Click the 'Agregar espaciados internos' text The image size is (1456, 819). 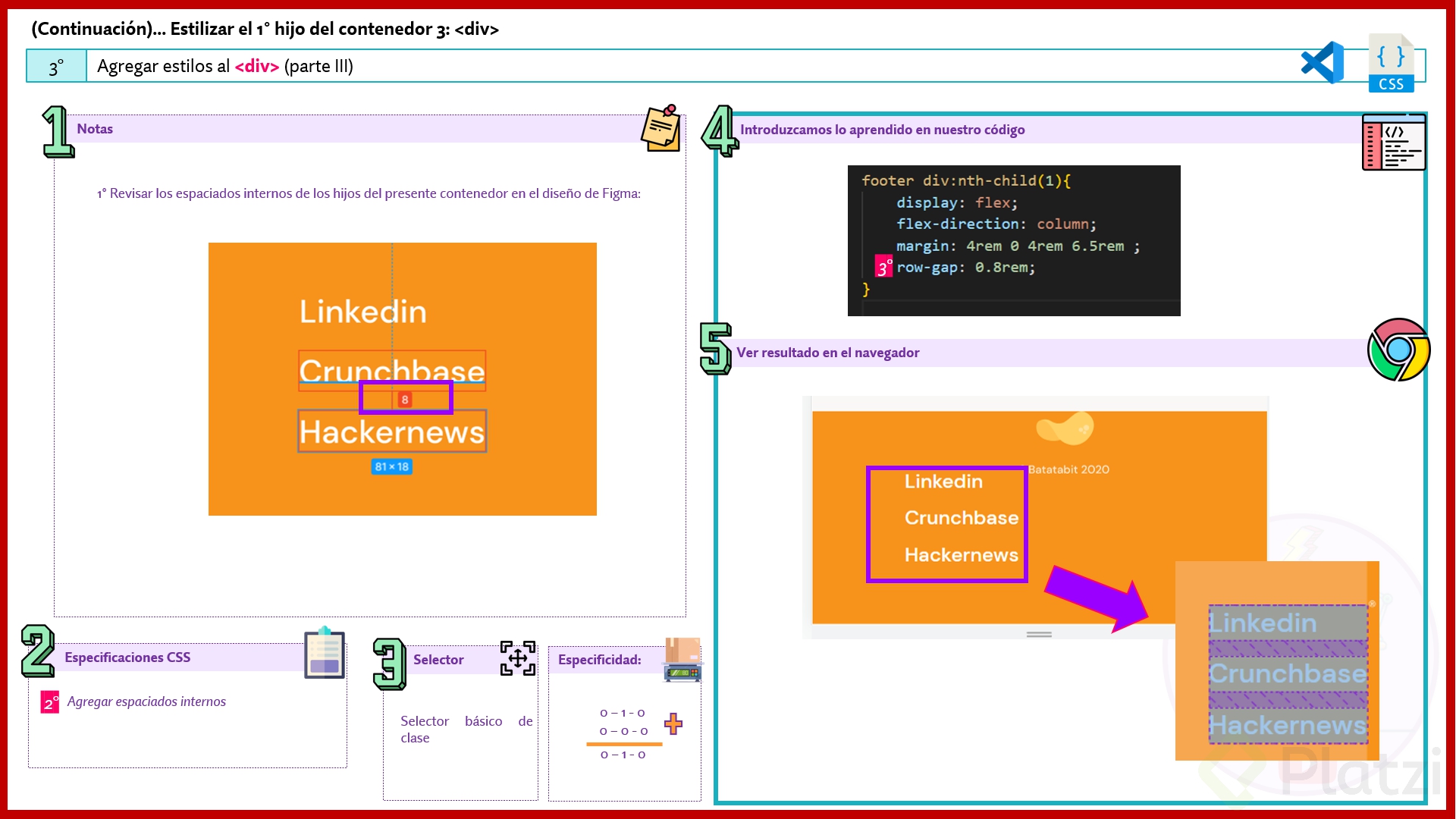146,701
